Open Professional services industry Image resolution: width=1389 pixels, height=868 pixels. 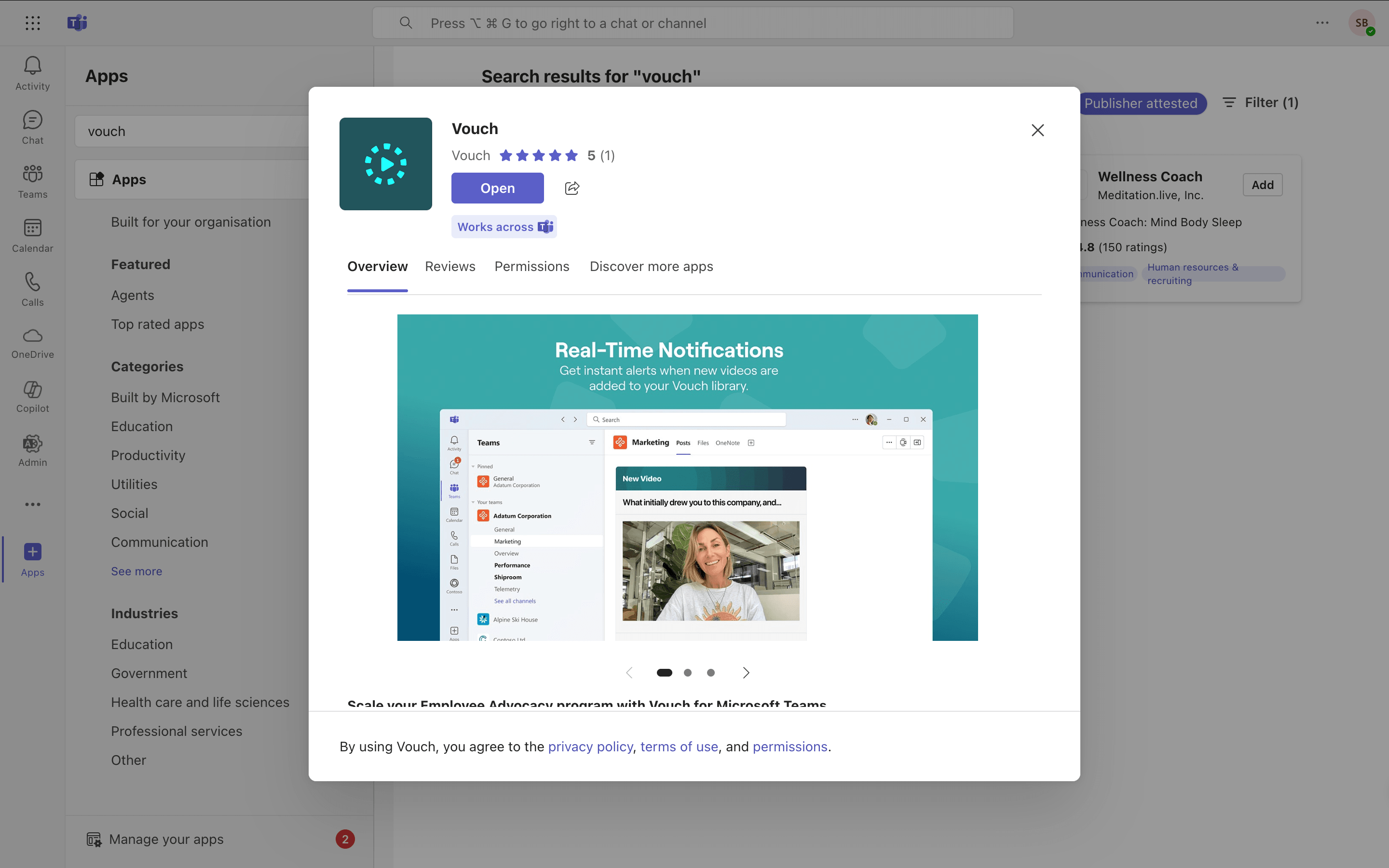tap(176, 731)
